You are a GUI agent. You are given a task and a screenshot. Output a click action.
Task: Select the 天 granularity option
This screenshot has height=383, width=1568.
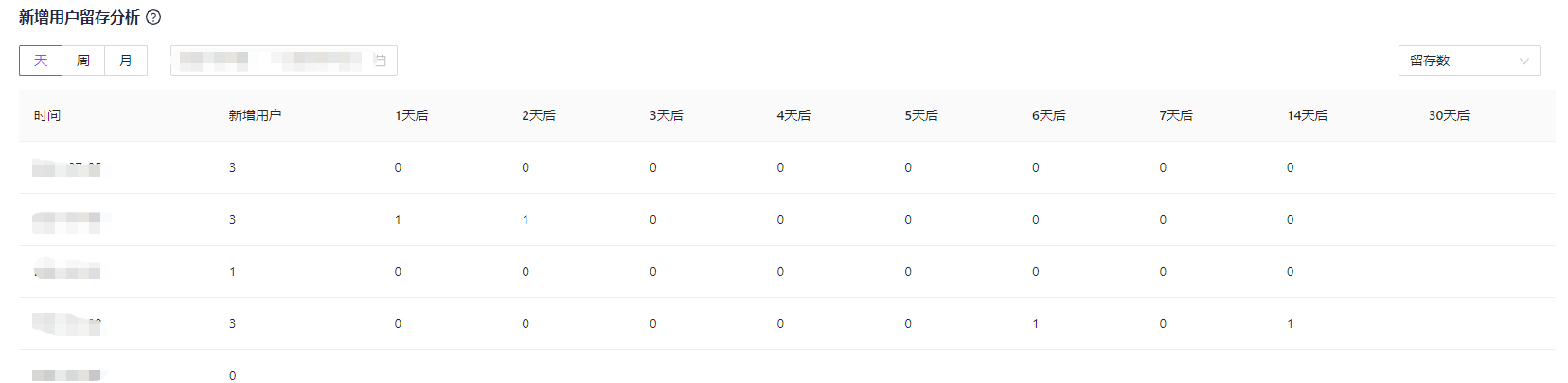pyautogui.click(x=41, y=61)
